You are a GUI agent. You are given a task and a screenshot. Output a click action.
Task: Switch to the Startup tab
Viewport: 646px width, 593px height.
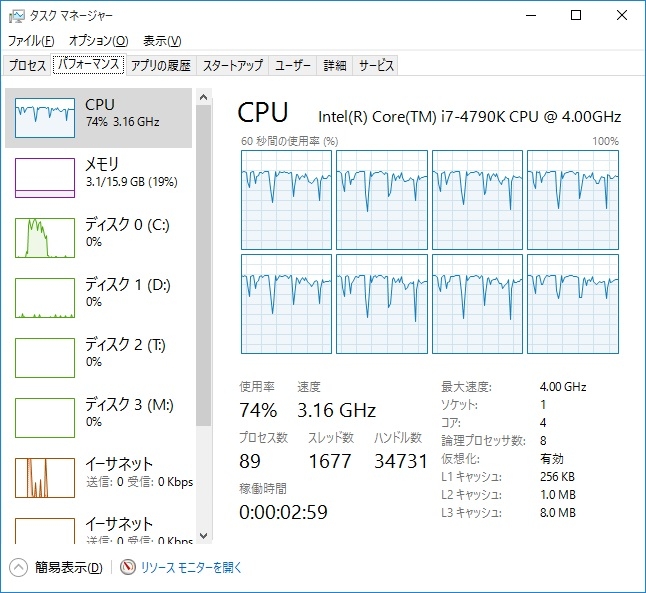pyautogui.click(x=233, y=65)
